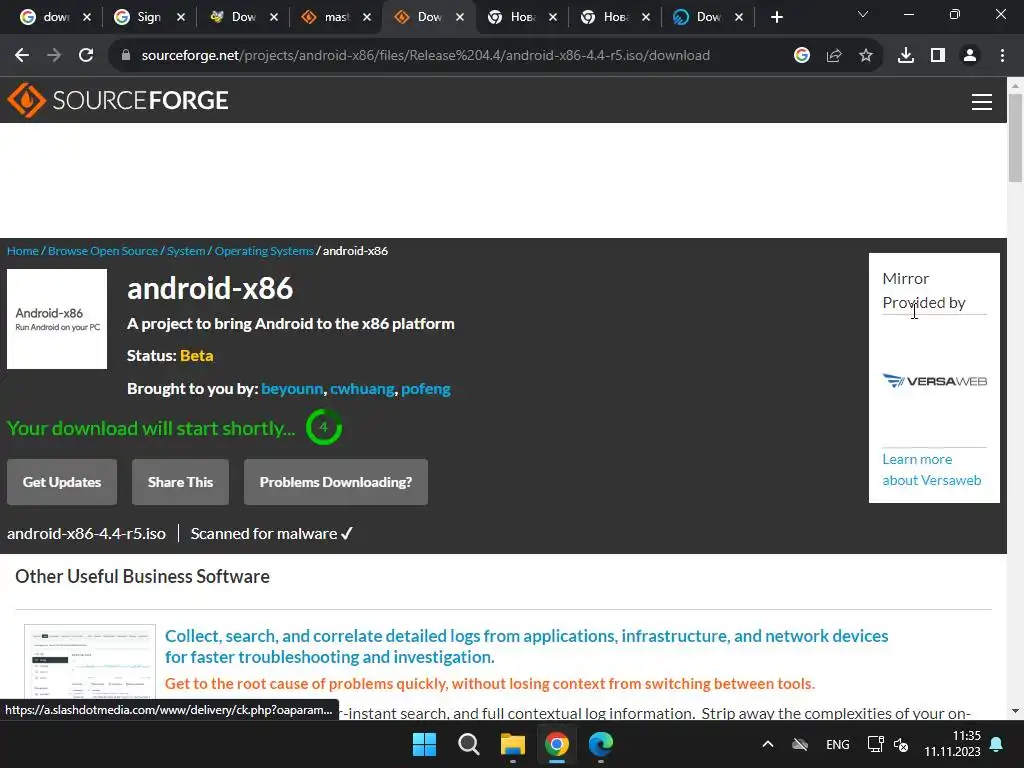Show hidden tray icons chevron
The width and height of the screenshot is (1024, 768).
[768, 744]
